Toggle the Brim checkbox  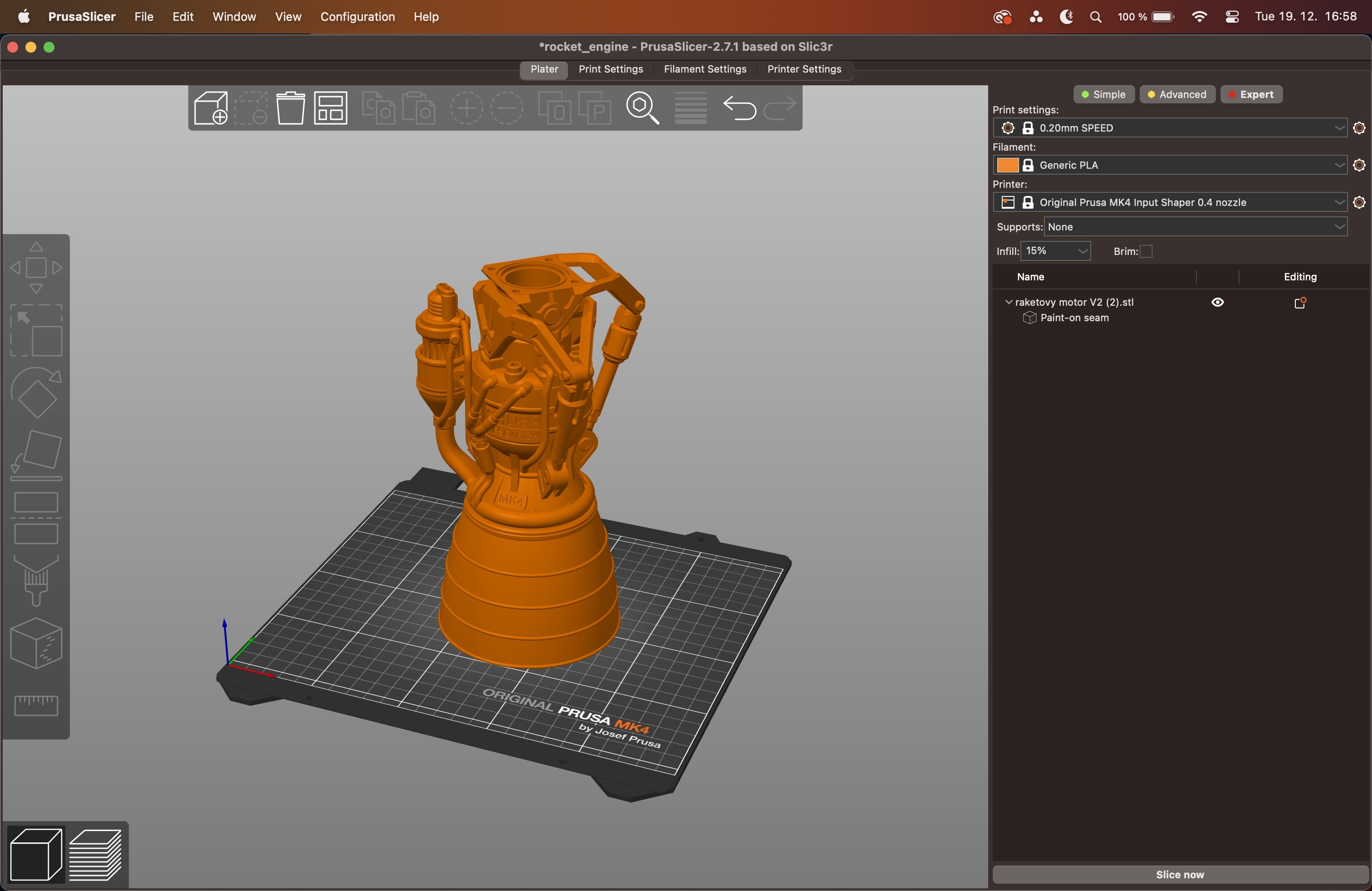point(1146,252)
